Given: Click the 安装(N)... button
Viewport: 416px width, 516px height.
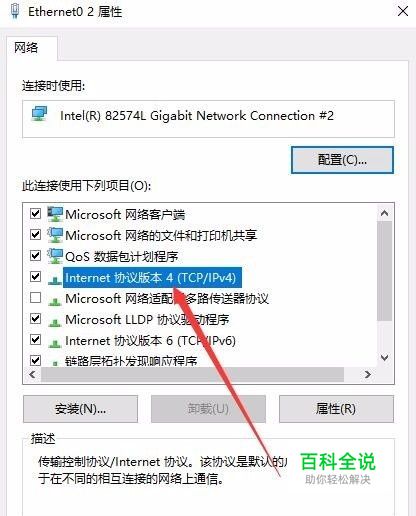Looking at the screenshot, I should click(80, 409).
